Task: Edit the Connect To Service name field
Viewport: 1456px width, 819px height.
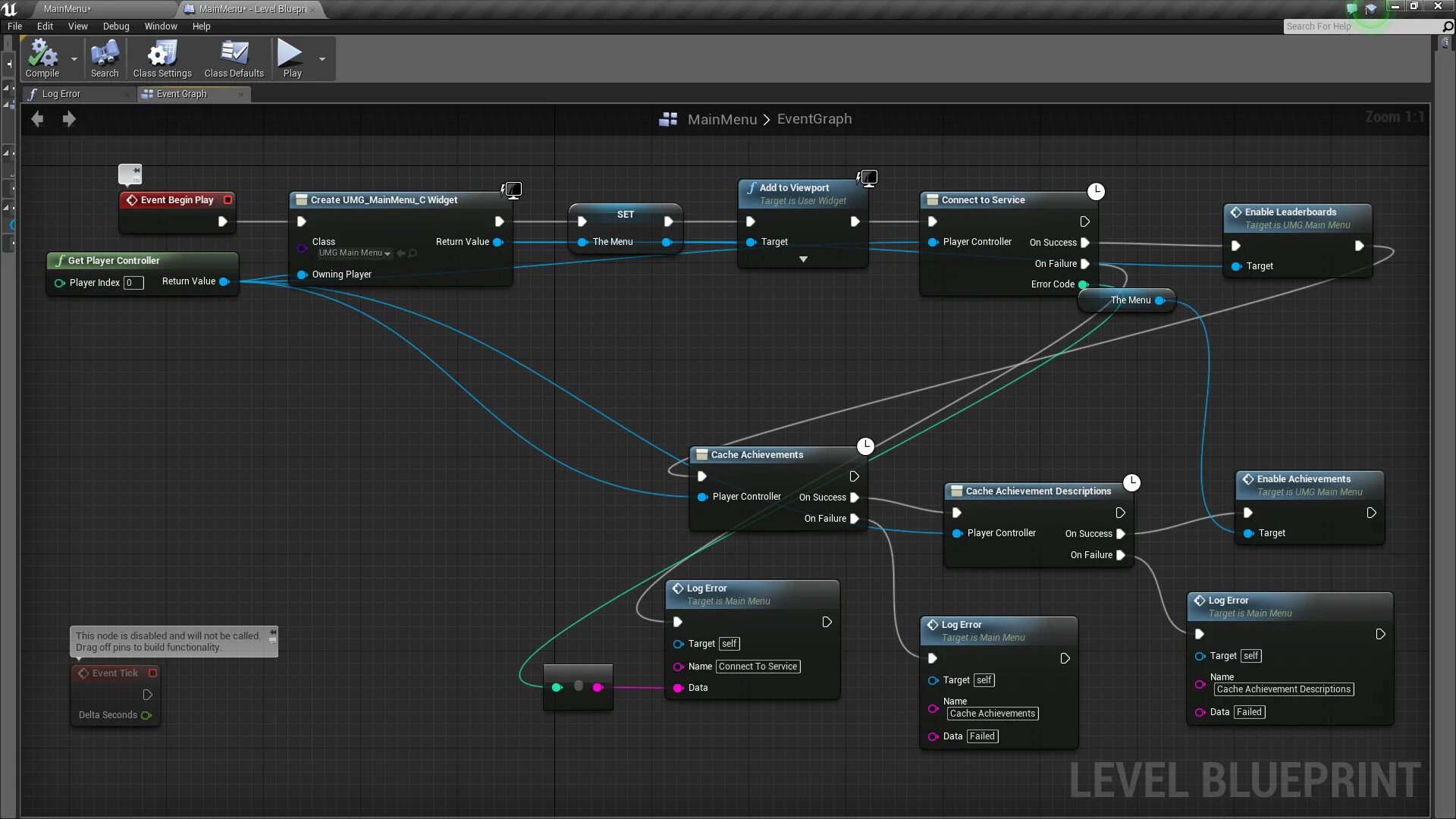Action: tap(758, 667)
